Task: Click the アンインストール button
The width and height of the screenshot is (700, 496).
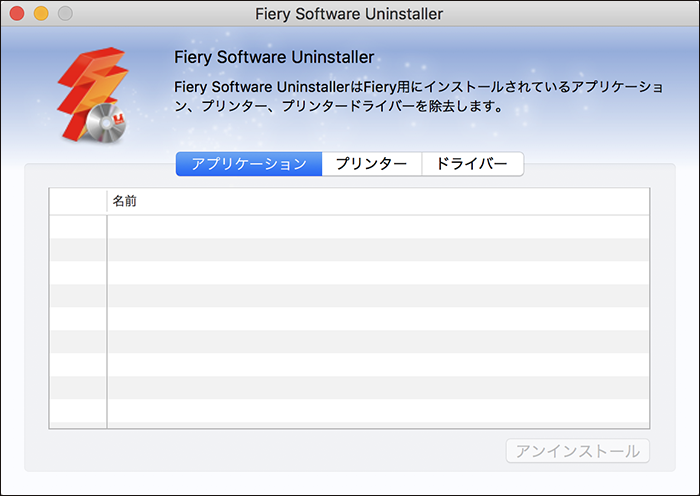Action: (x=578, y=451)
